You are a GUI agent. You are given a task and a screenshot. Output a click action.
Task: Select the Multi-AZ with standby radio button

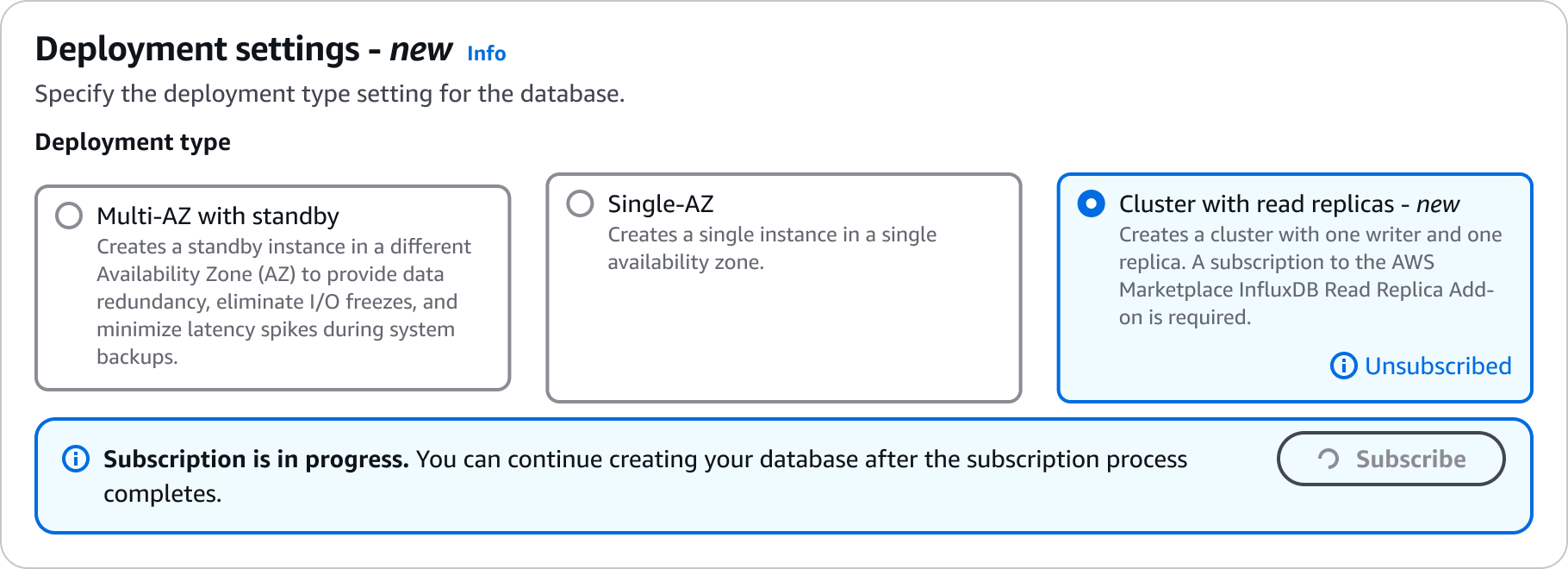(69, 216)
